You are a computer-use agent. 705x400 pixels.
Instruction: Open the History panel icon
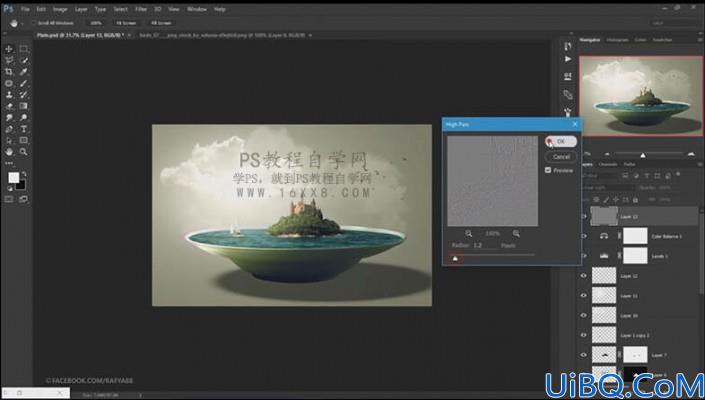point(568,46)
